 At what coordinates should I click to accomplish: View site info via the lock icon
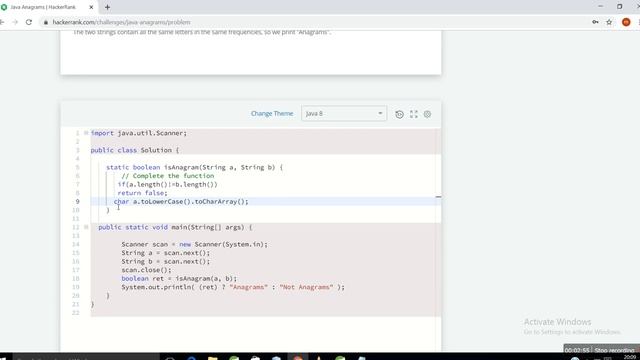(x=46, y=22)
